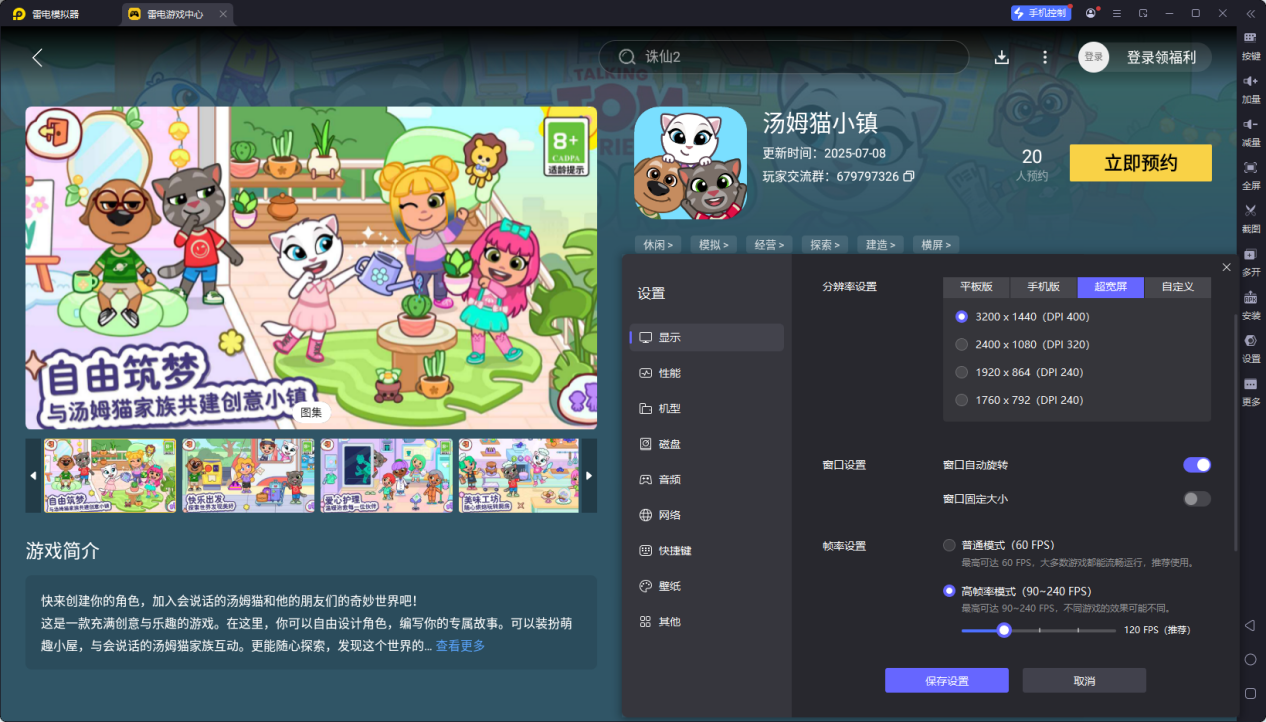Image resolution: width=1266 pixels, height=722 pixels.
Task: Close the 设置 settings dialog
Action: (1226, 267)
